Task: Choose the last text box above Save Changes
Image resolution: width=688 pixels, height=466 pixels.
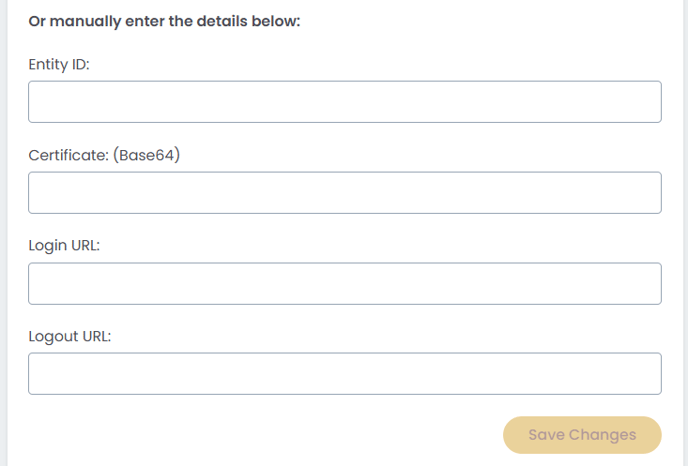Action: pos(344,374)
